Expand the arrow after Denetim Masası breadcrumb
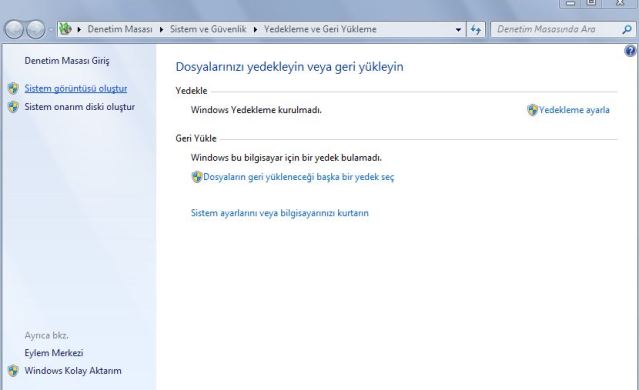The width and height of the screenshot is (639, 390). (x=161, y=29)
